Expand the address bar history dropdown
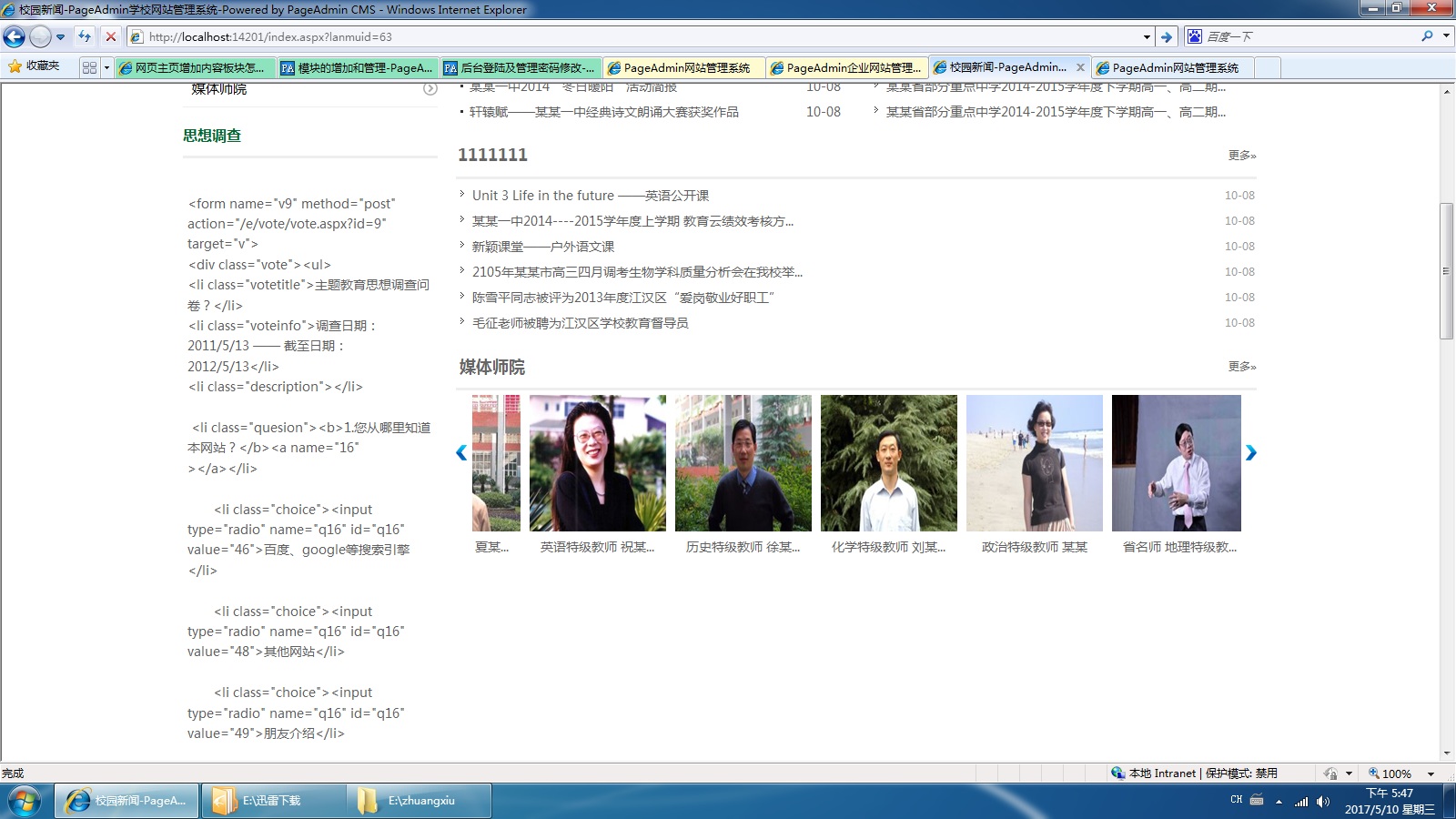 [1147, 37]
